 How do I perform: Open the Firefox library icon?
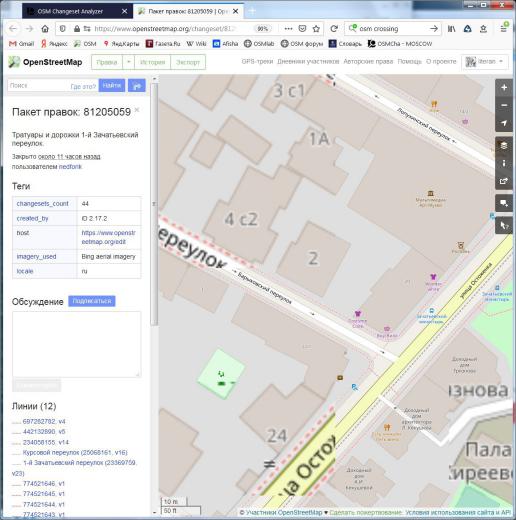point(451,29)
